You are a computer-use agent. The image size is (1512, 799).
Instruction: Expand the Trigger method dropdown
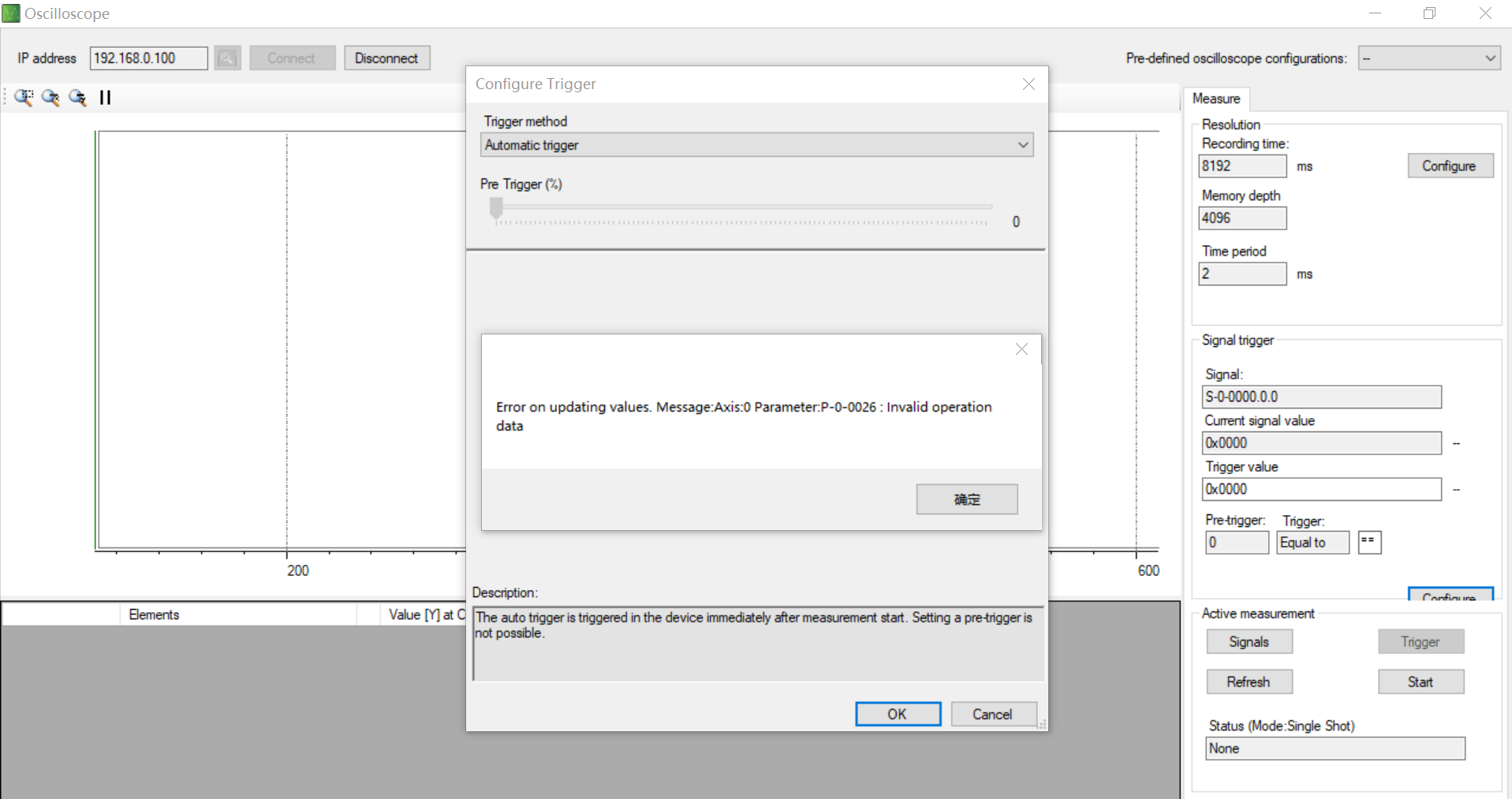[1022, 145]
